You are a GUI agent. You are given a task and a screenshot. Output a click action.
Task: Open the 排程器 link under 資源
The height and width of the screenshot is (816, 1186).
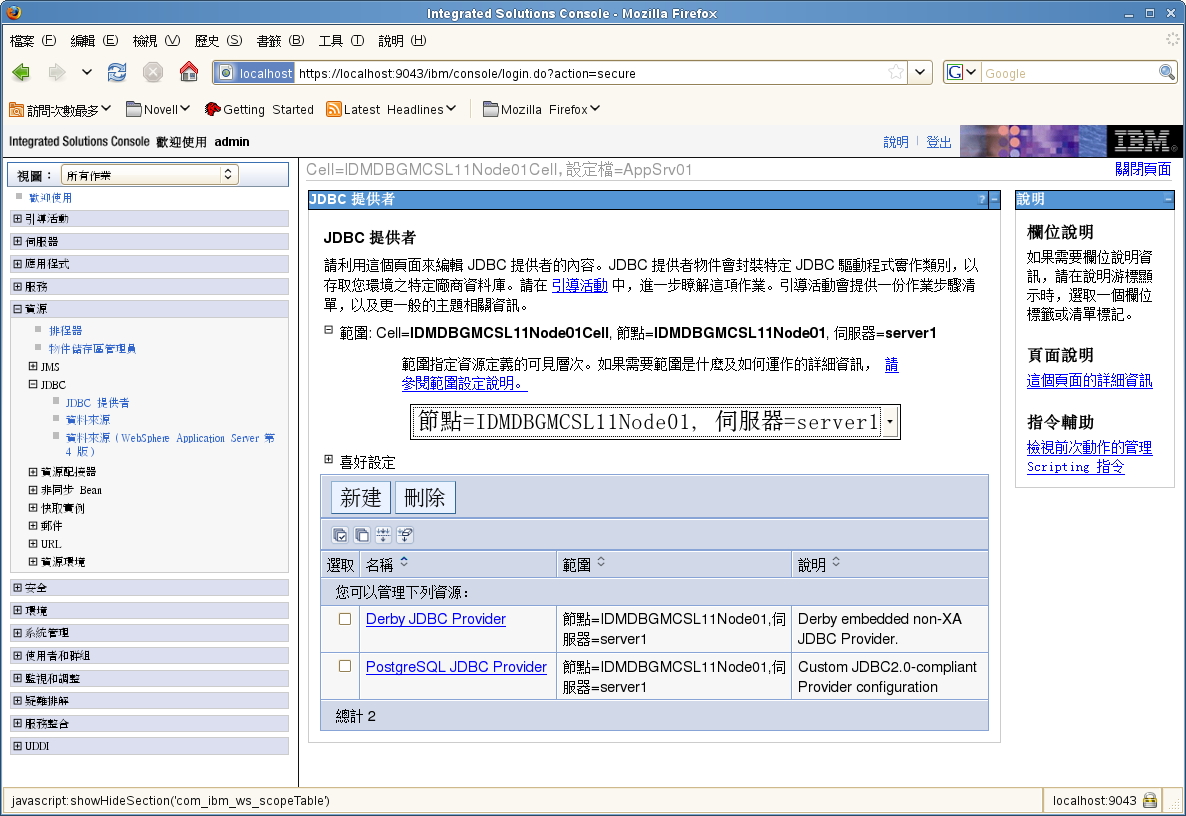coord(65,330)
